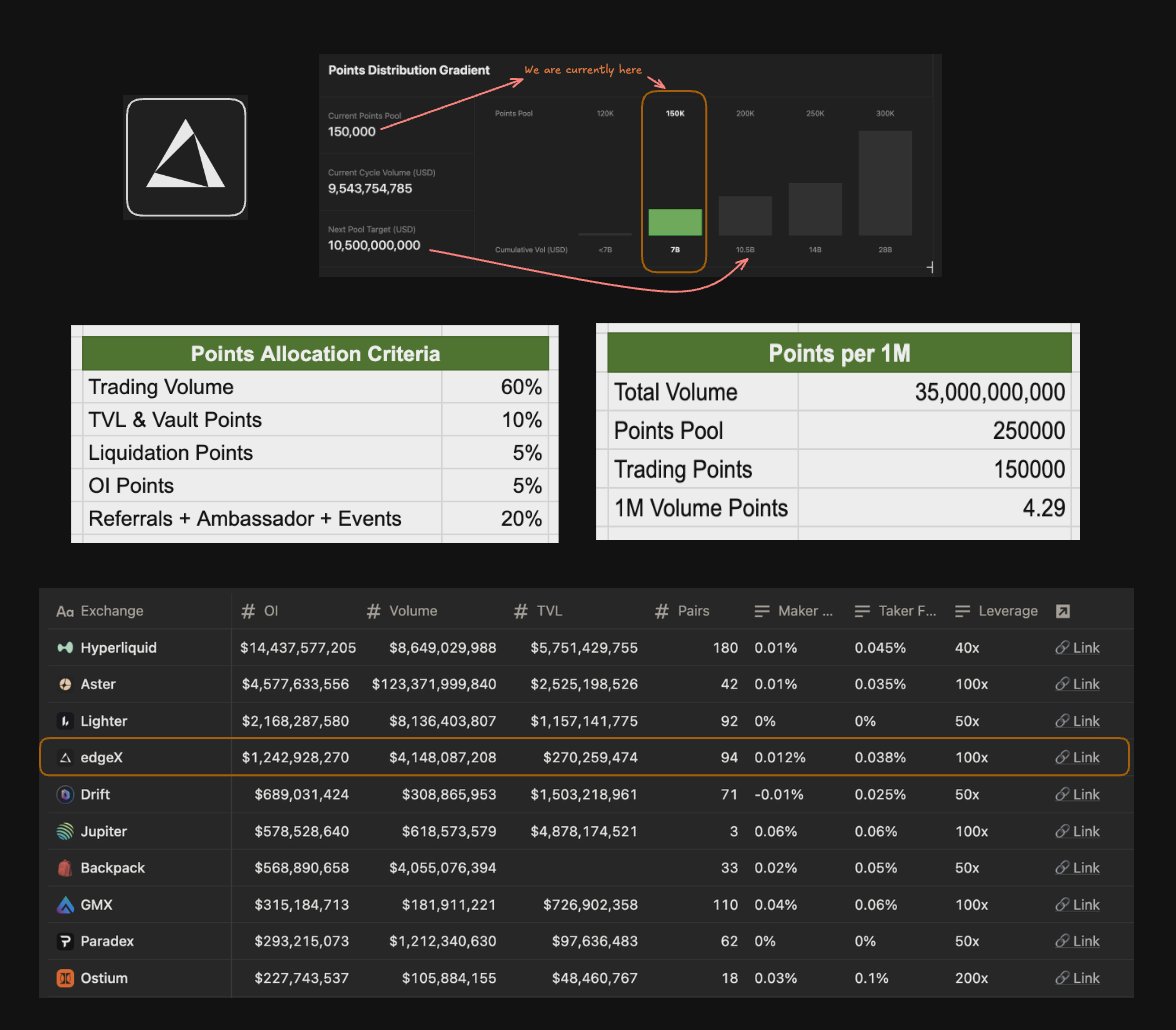The image size is (1176, 1030).
Task: Open the Hyperliquid Link
Action: (1078, 647)
